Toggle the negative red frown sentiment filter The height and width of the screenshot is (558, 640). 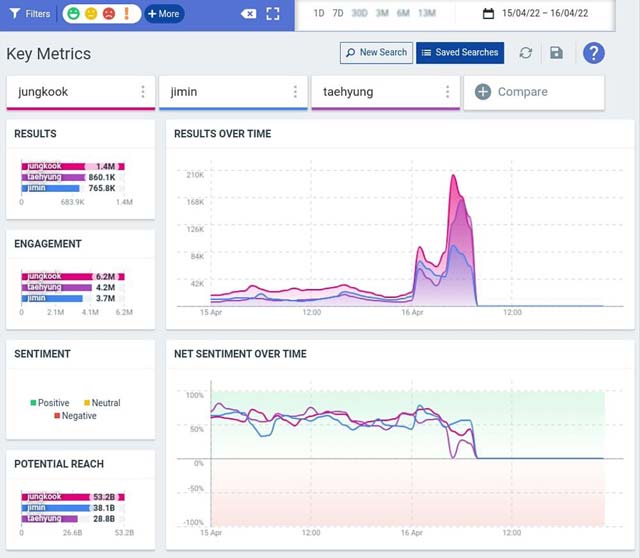coord(109,13)
